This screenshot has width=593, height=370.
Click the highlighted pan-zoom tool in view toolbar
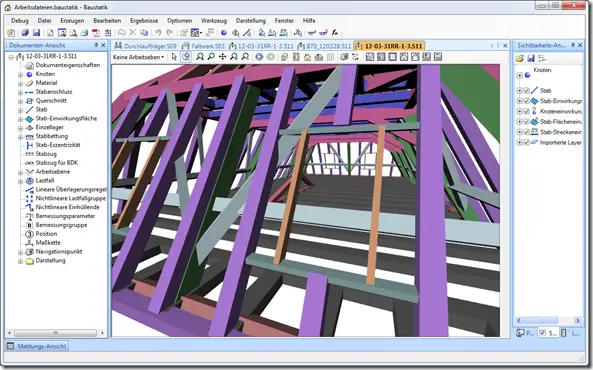186,57
